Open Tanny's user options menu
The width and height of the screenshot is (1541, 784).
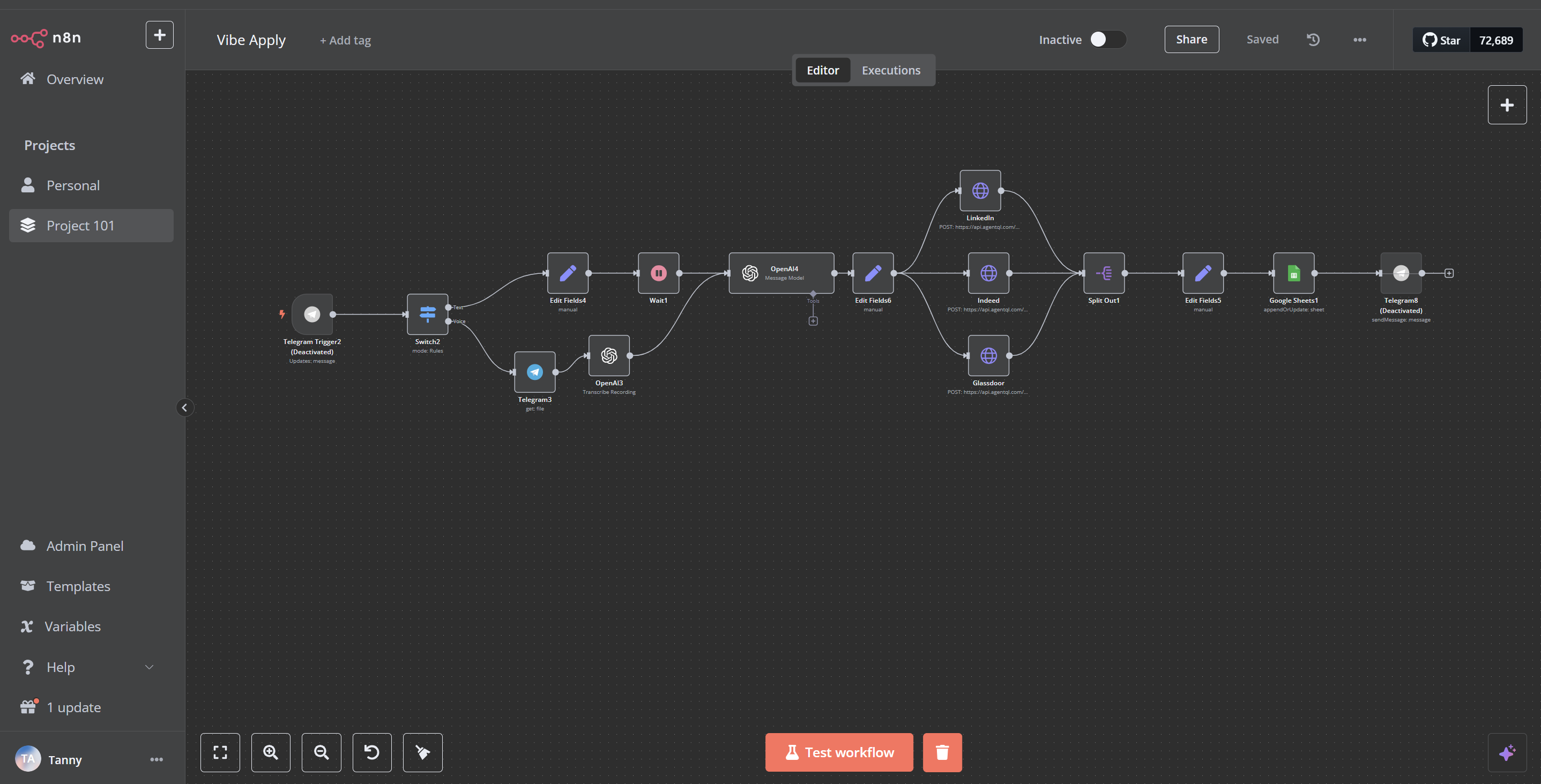pos(156,759)
